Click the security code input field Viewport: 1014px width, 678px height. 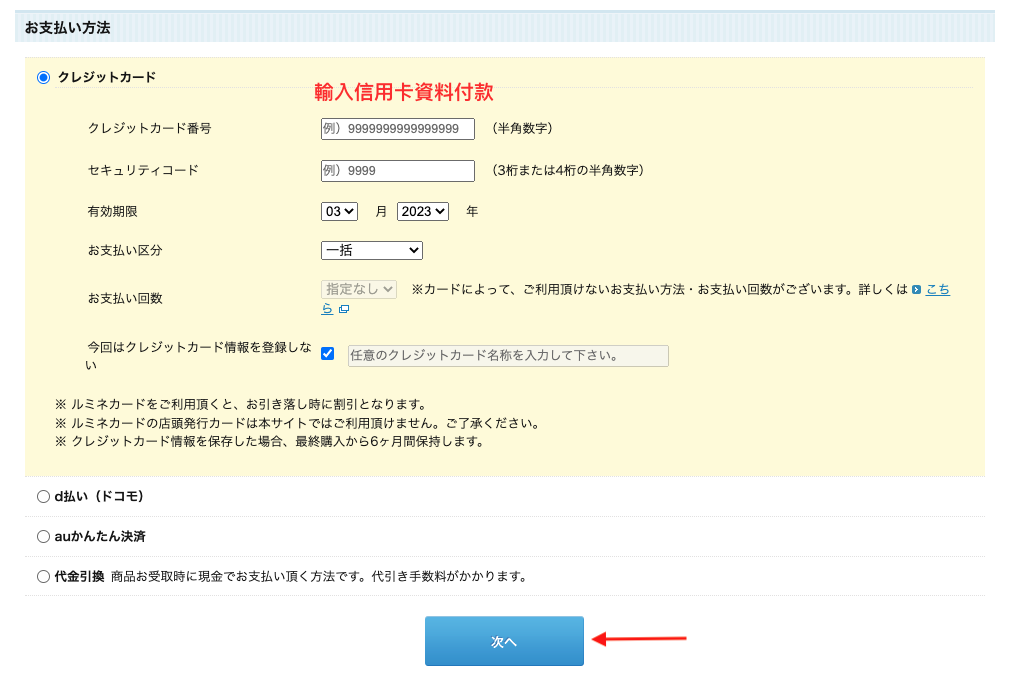(397, 171)
